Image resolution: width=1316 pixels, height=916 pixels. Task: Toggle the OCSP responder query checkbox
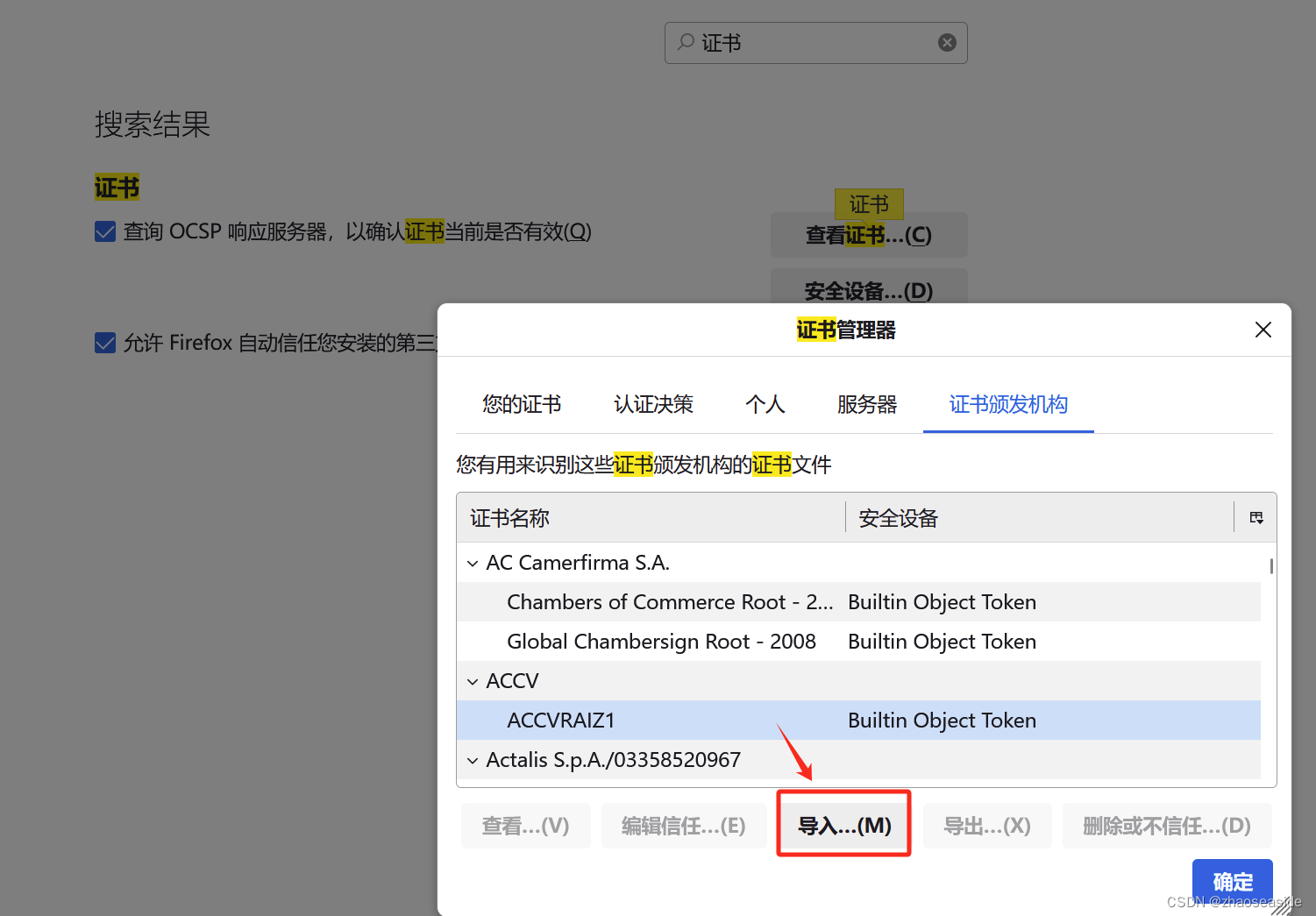[105, 231]
